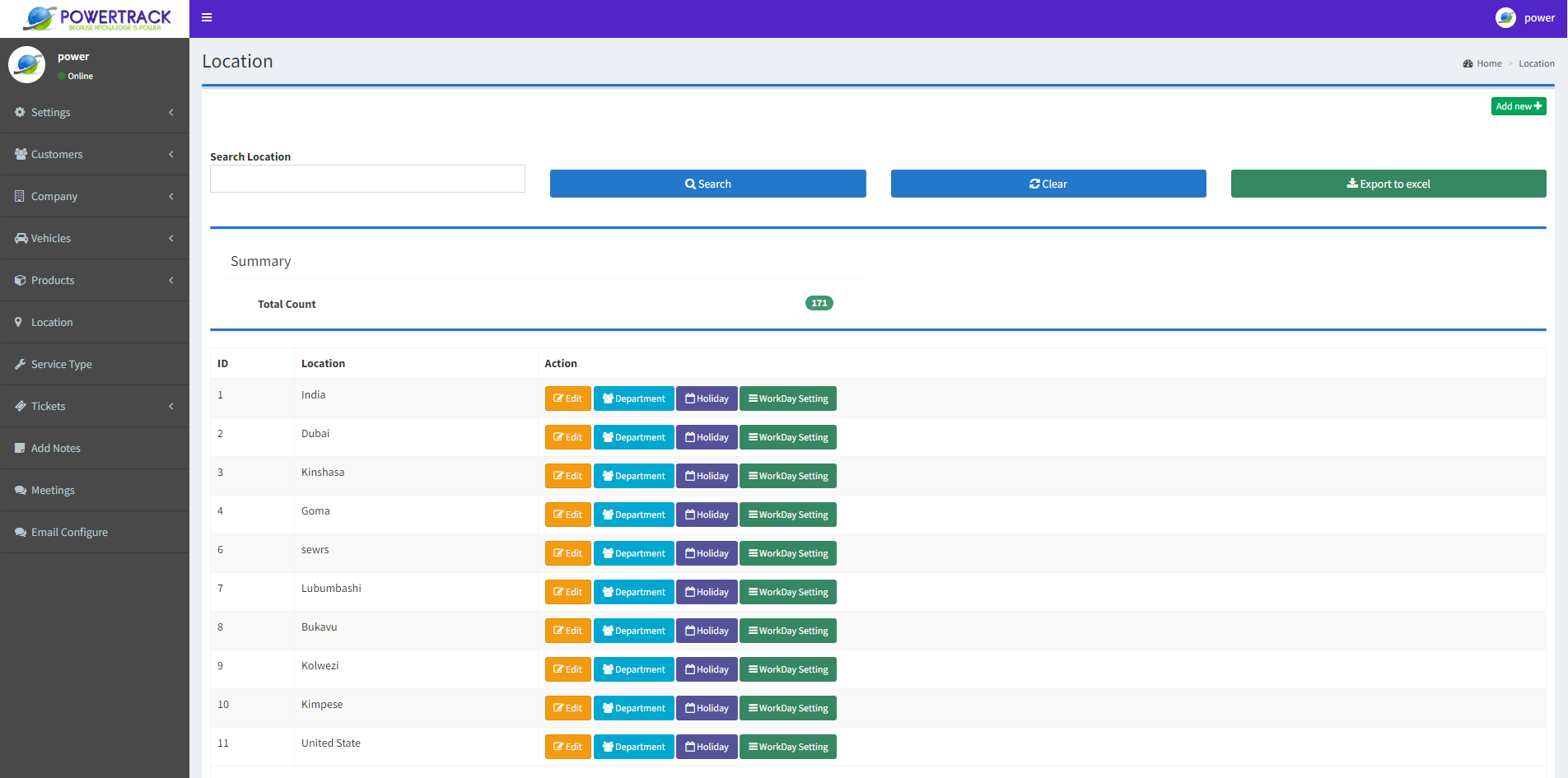Image resolution: width=1568 pixels, height=778 pixels.
Task: Click the Search Location input field
Action: (367, 179)
